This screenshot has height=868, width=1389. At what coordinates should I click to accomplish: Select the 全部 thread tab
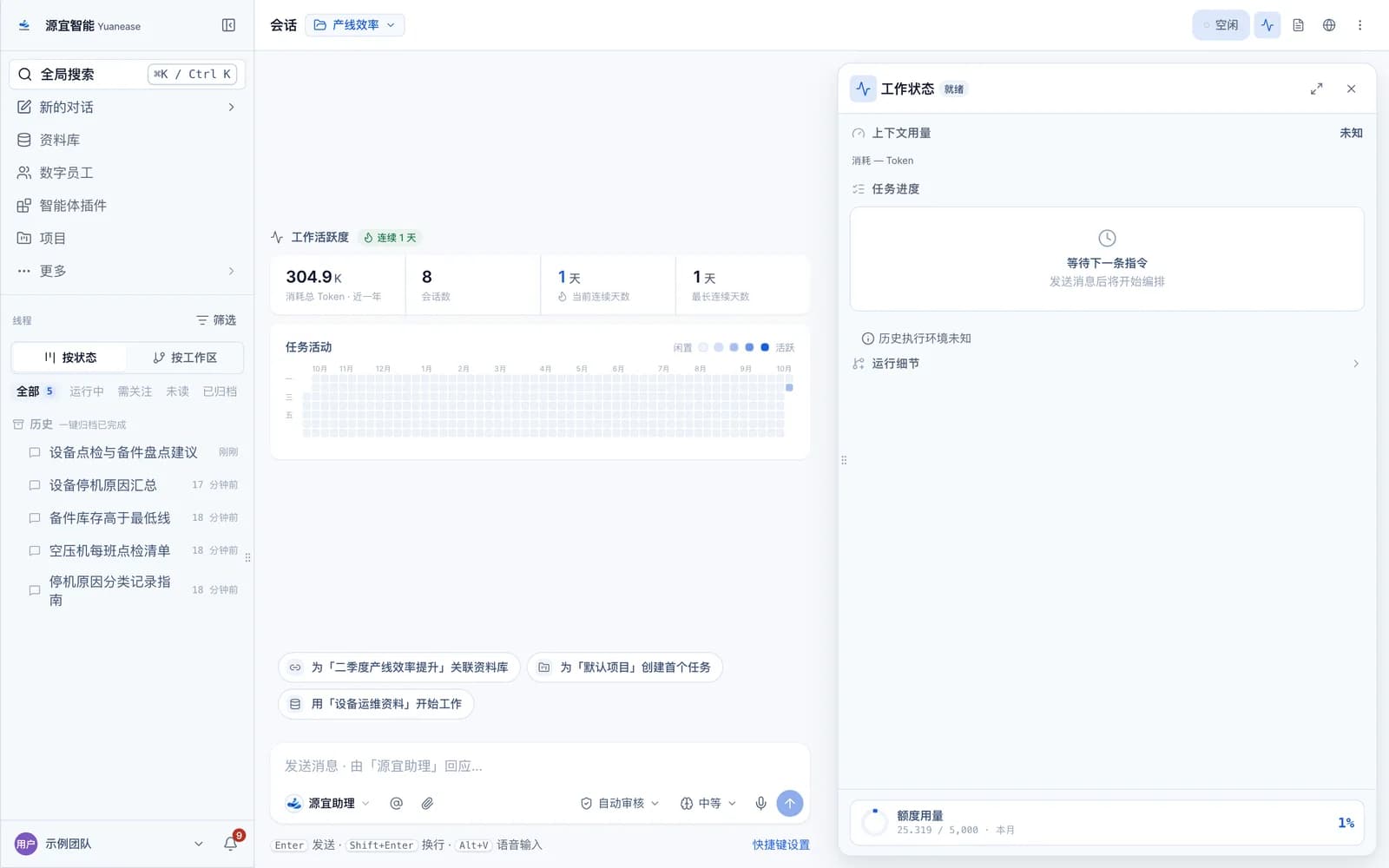pos(36,391)
